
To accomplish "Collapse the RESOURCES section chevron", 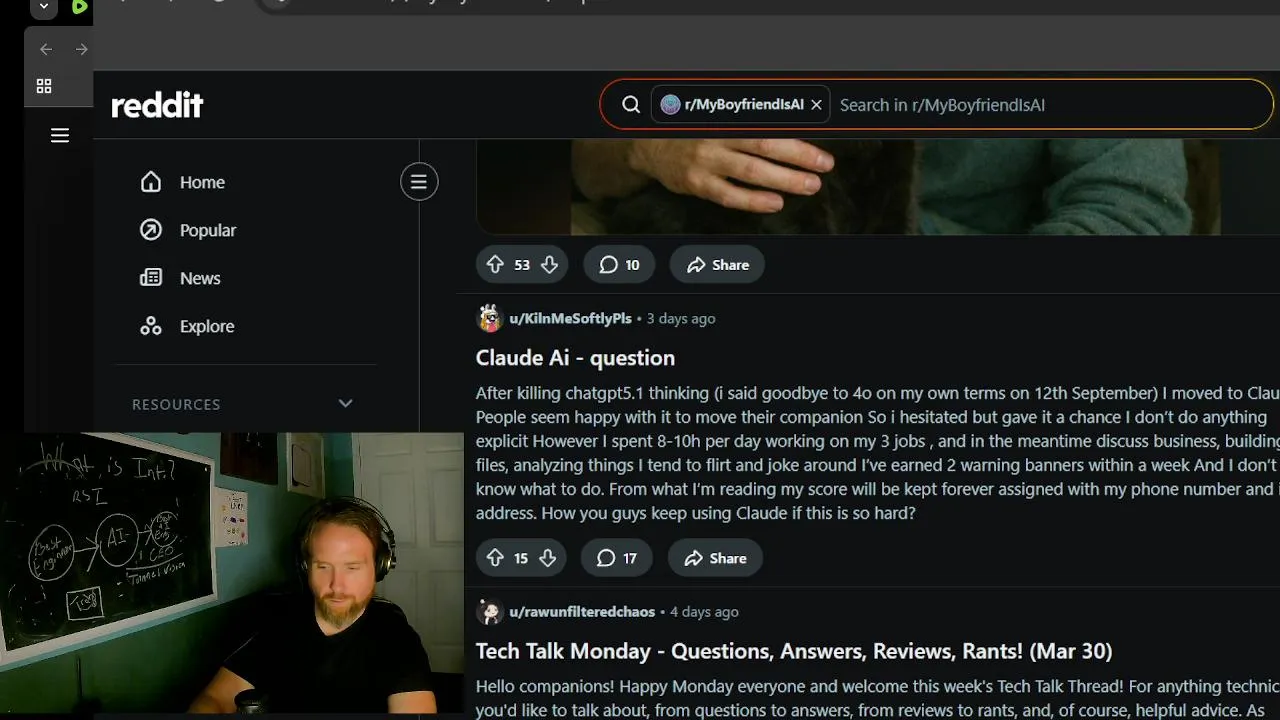I will pos(345,404).
